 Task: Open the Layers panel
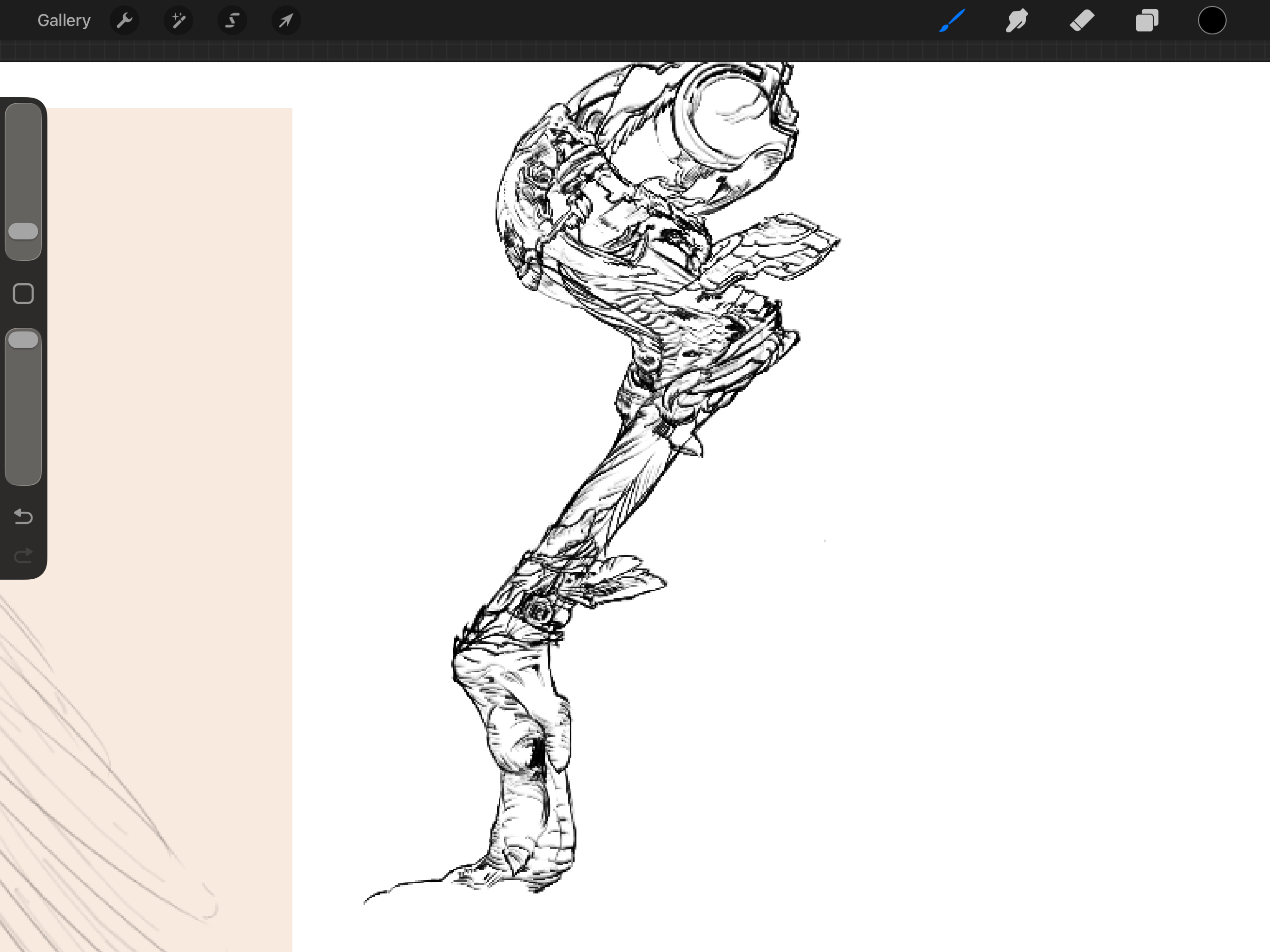click(x=1147, y=20)
